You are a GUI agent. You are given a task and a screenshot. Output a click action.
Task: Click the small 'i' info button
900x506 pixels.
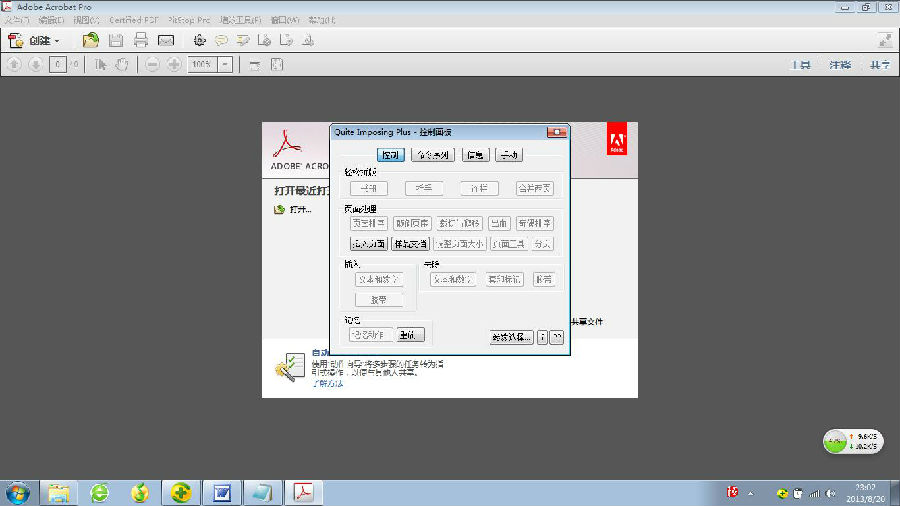[x=542, y=337]
